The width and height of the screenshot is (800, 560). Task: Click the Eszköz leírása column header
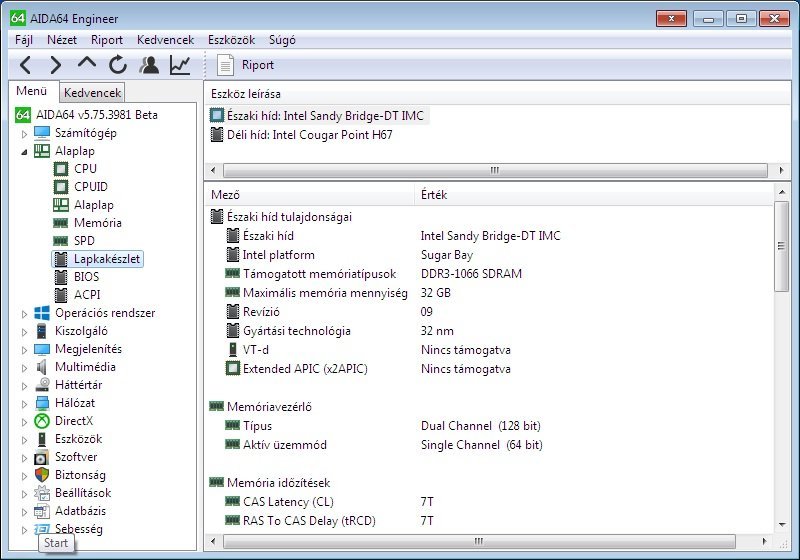click(x=497, y=94)
